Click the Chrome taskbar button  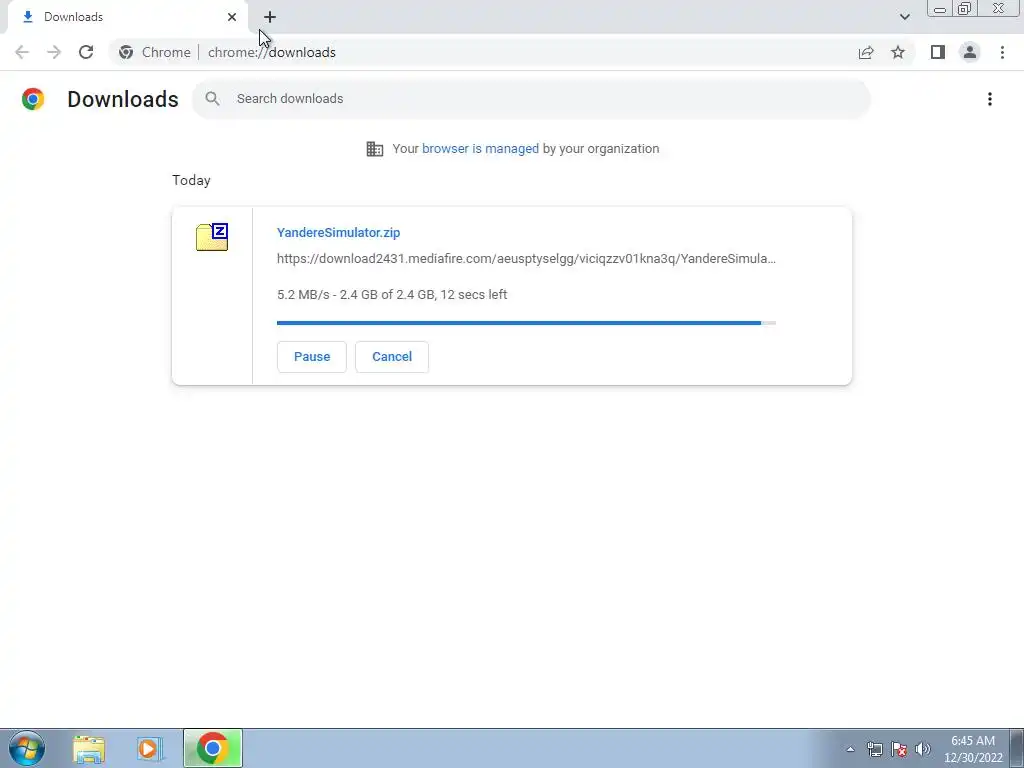pos(213,748)
